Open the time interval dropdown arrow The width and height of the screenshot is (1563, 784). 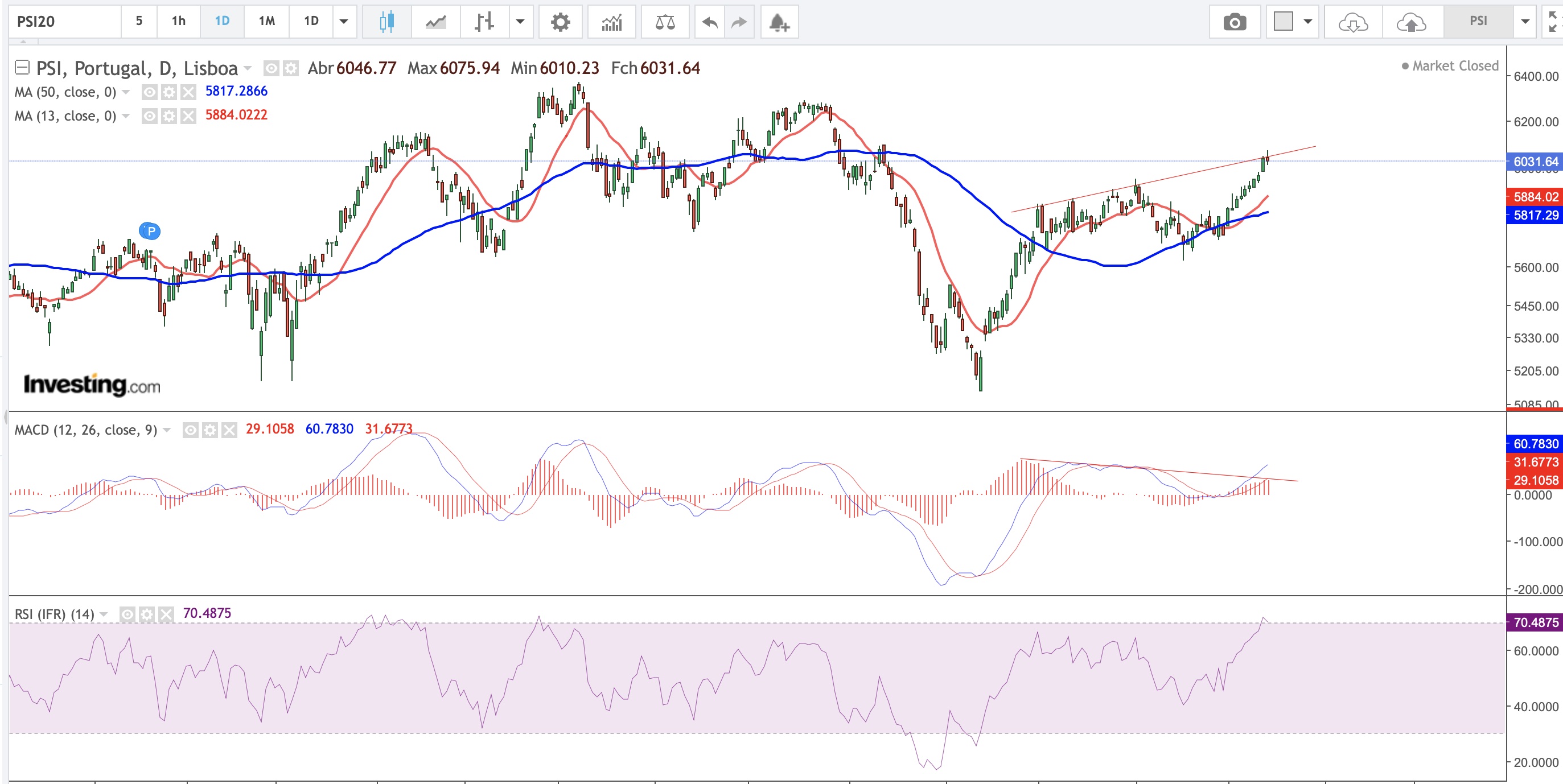(x=343, y=21)
